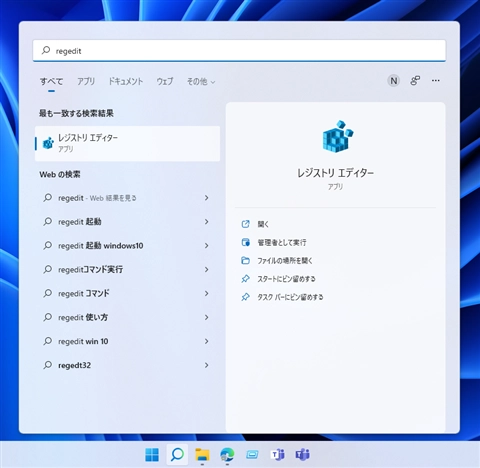Expand arrow for 'regedit 起動 windows10'

(207, 246)
